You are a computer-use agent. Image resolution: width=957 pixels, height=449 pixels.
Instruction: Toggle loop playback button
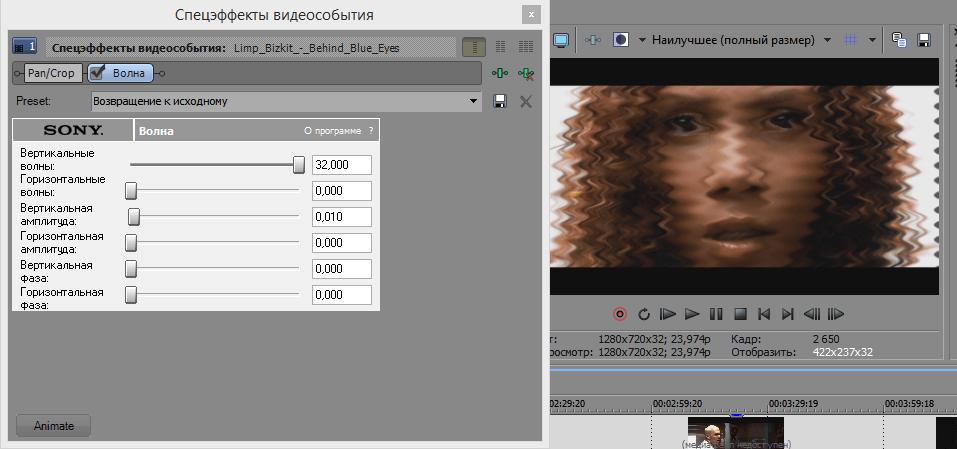tap(644, 314)
